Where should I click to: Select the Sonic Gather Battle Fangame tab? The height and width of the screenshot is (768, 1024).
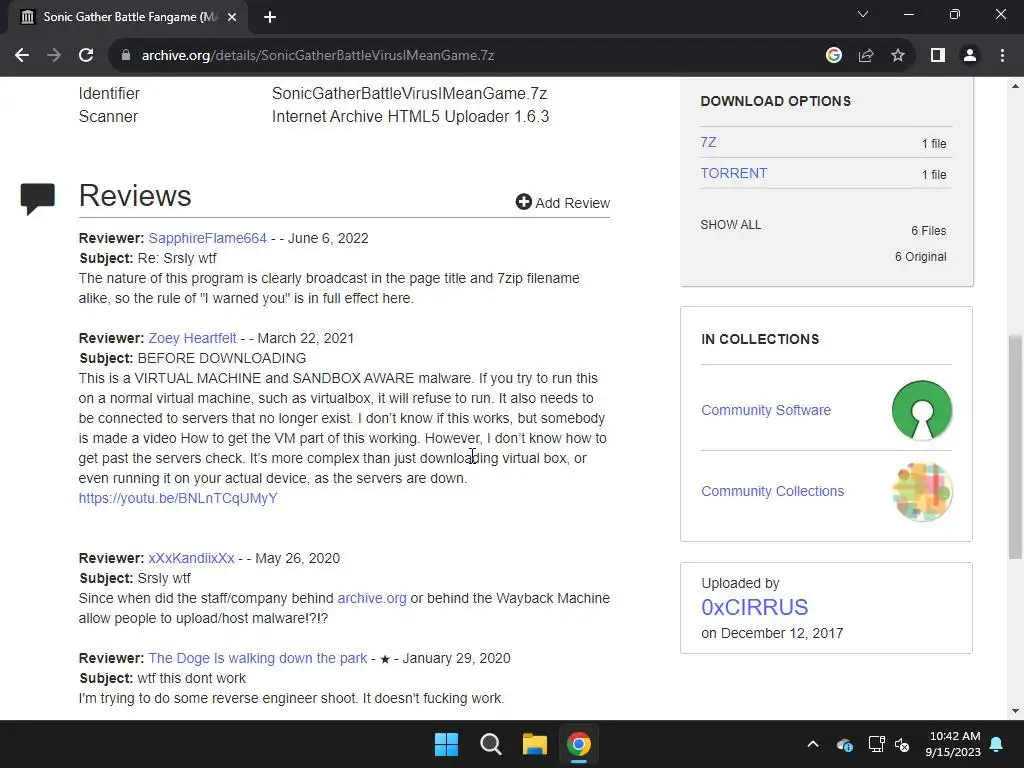128,17
